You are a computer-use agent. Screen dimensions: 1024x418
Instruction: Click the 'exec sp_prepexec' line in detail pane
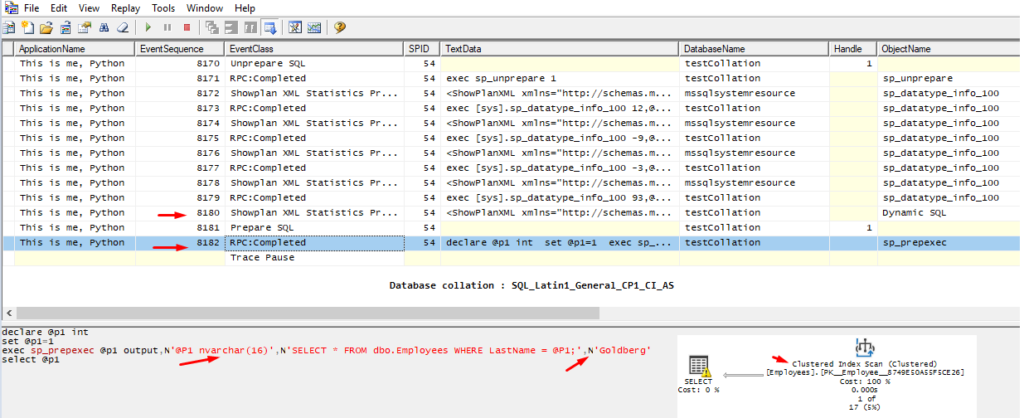(326, 351)
